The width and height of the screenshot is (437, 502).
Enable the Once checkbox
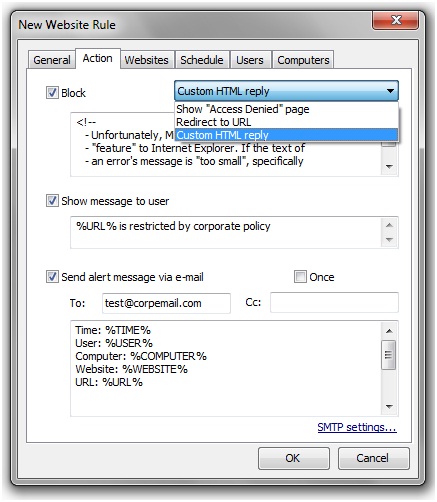tap(300, 277)
